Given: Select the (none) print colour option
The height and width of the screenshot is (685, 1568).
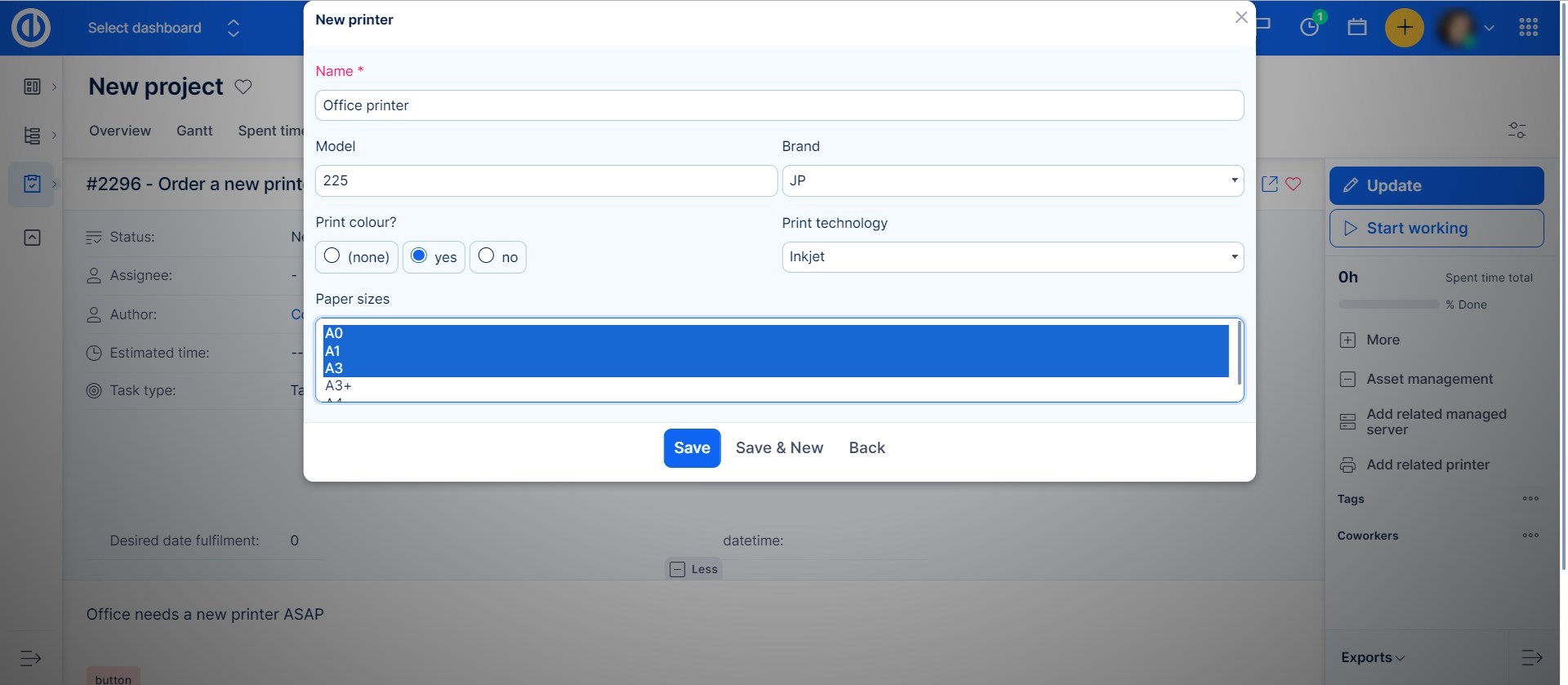Looking at the screenshot, I should point(332,256).
